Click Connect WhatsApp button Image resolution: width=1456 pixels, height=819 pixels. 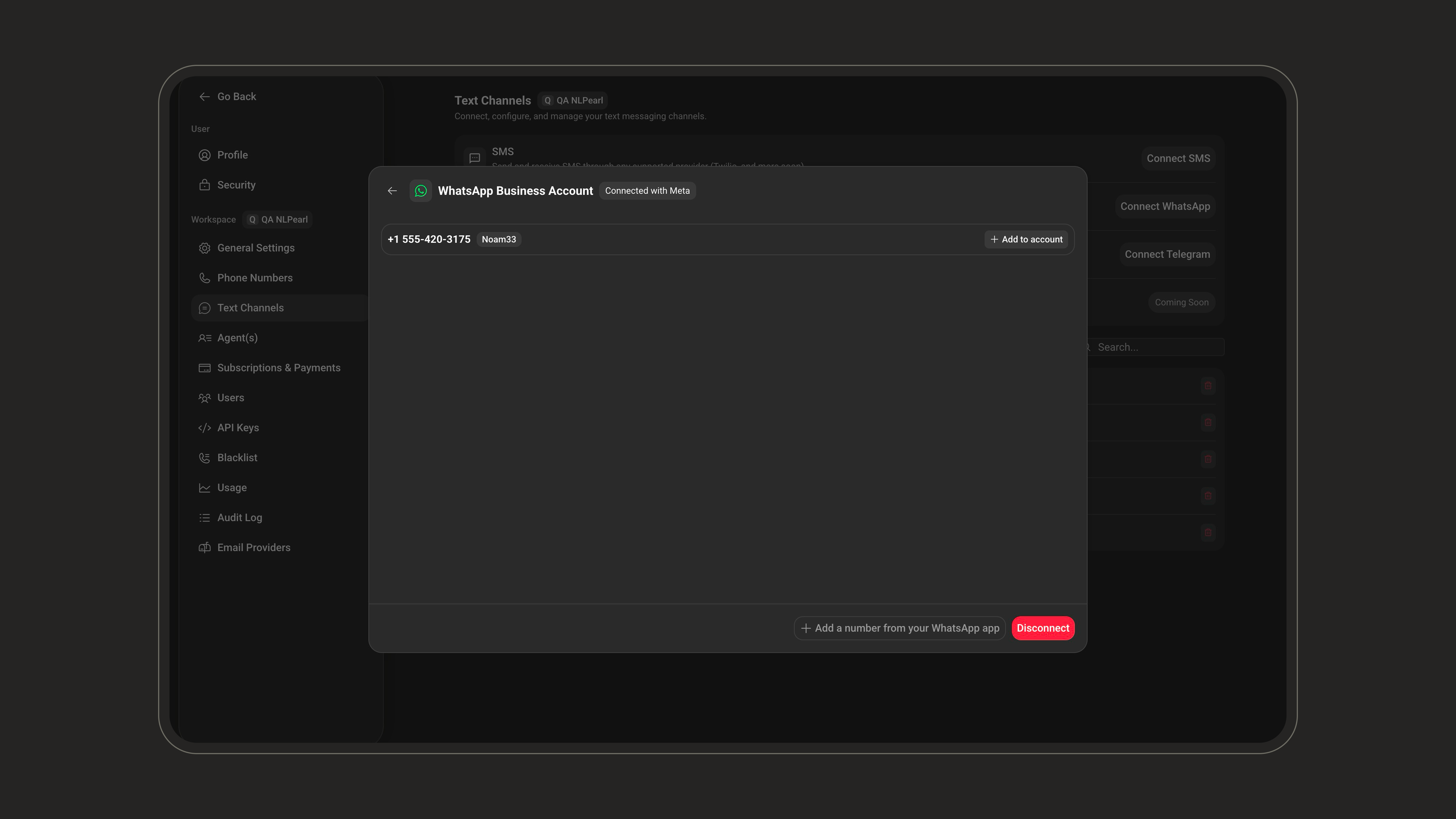coord(1165,207)
